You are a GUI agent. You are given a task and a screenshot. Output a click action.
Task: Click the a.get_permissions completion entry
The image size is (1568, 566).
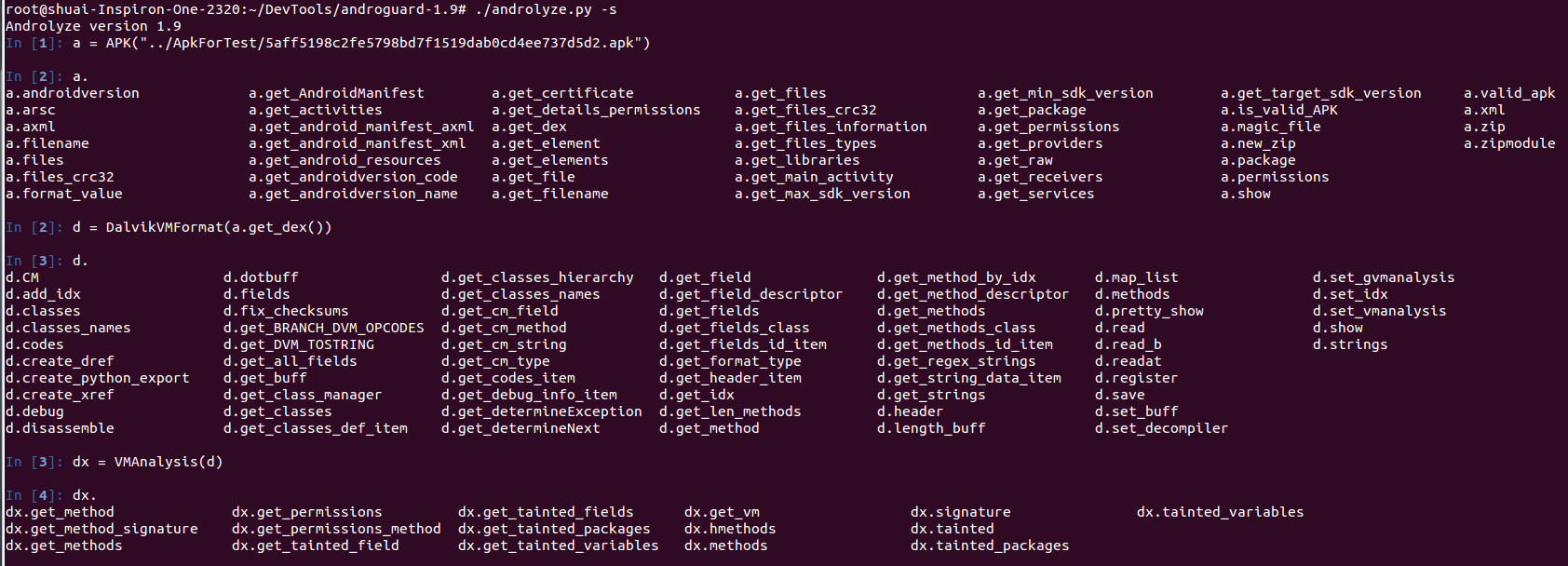coord(1048,127)
